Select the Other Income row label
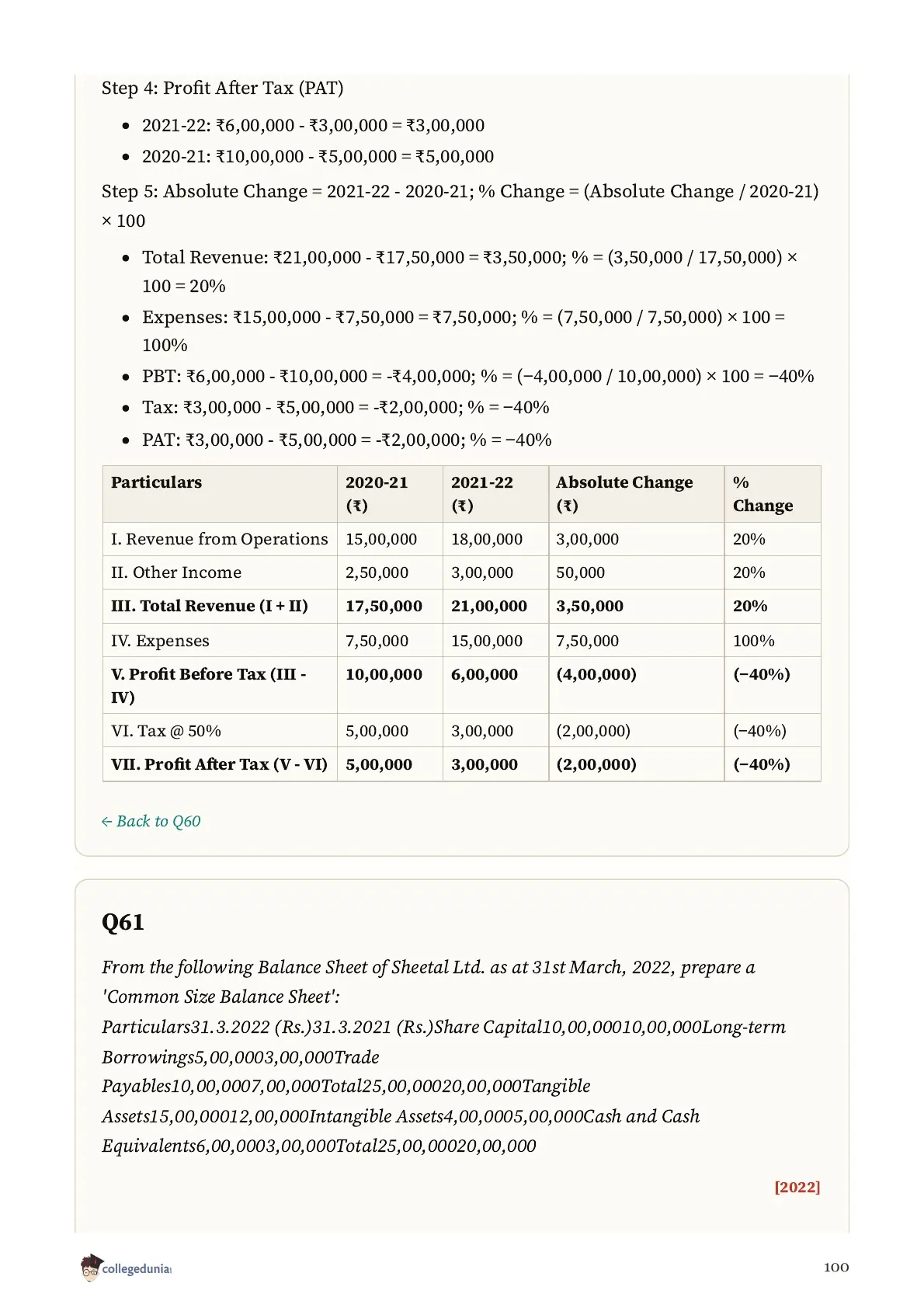The width and height of the screenshot is (924, 1308). (x=176, y=572)
